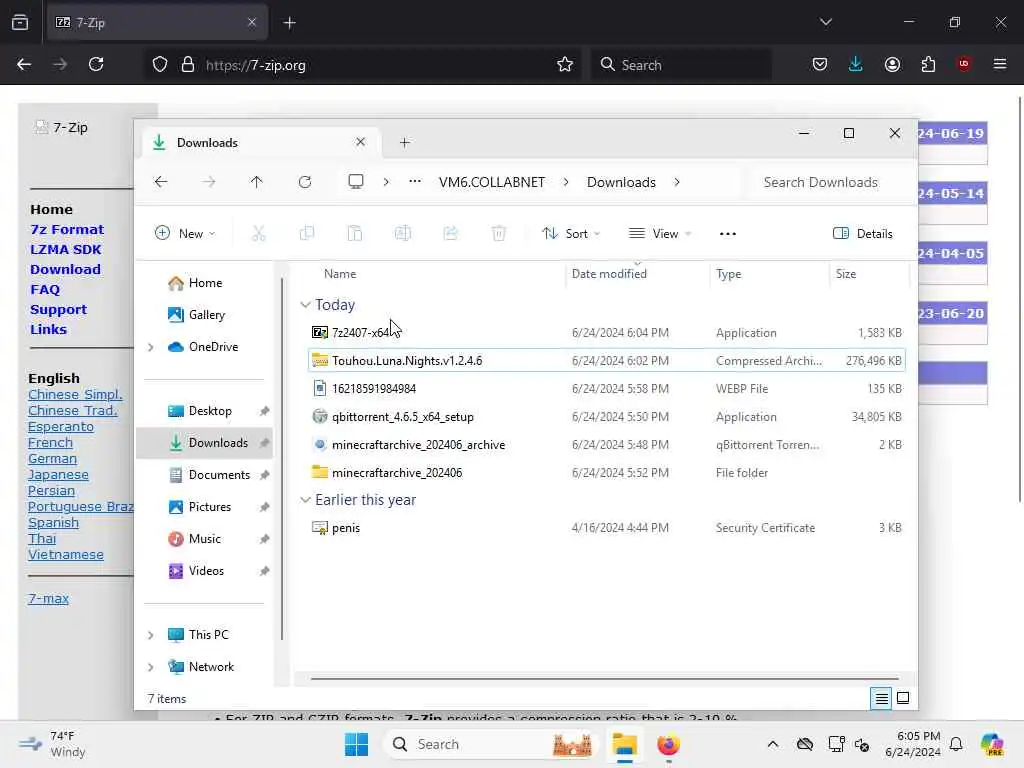Click the Search Downloads field

click(829, 182)
